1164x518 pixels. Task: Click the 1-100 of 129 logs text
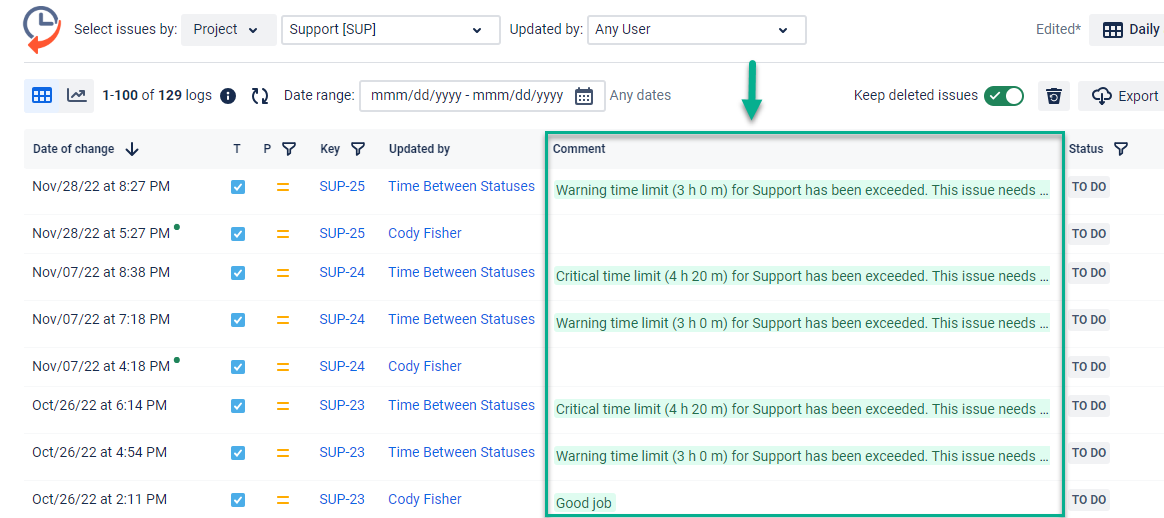click(x=157, y=96)
